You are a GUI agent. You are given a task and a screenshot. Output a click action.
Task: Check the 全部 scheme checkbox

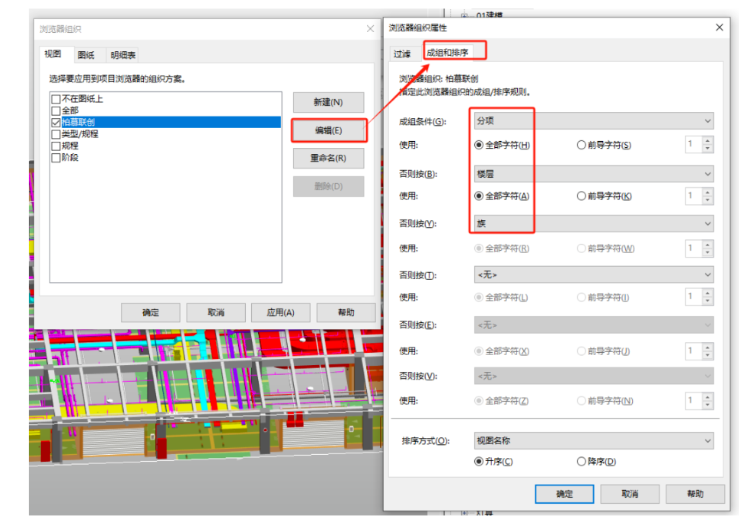tap(56, 111)
